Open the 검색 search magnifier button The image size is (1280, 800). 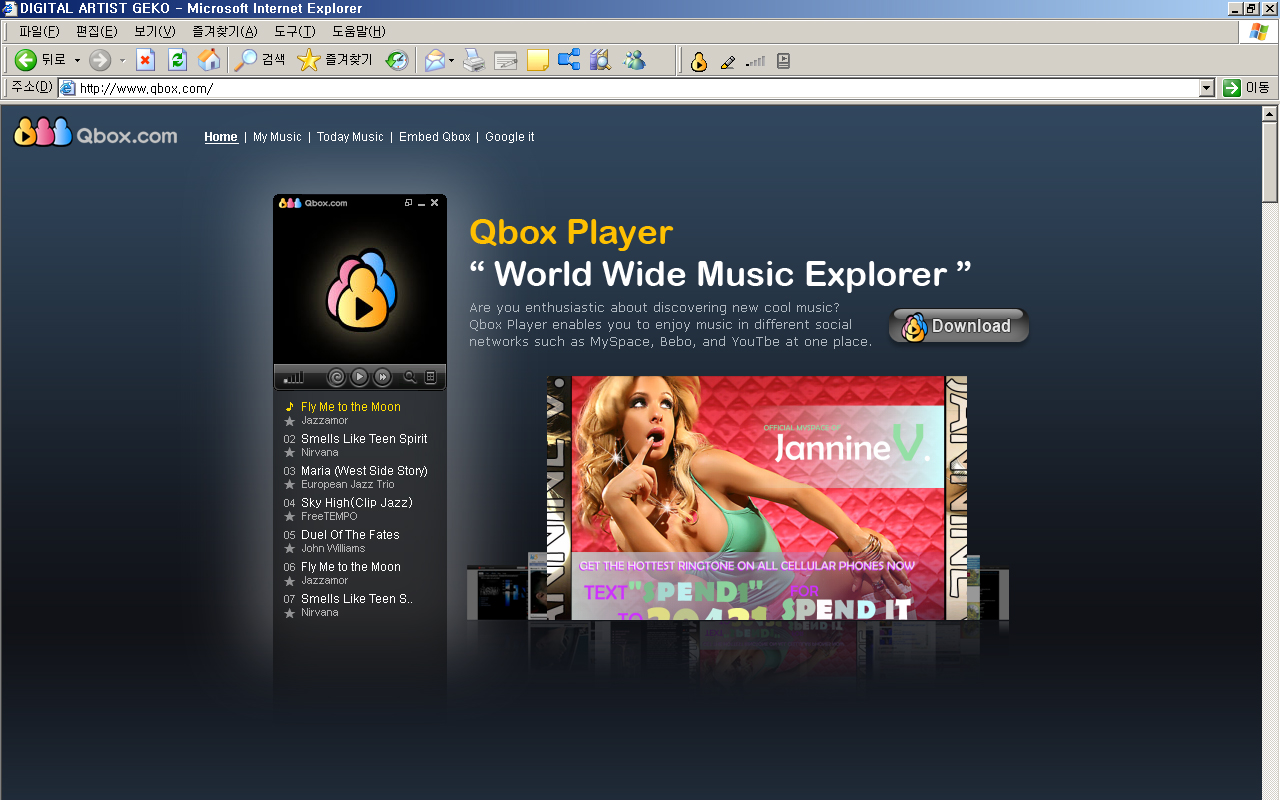[x=259, y=60]
